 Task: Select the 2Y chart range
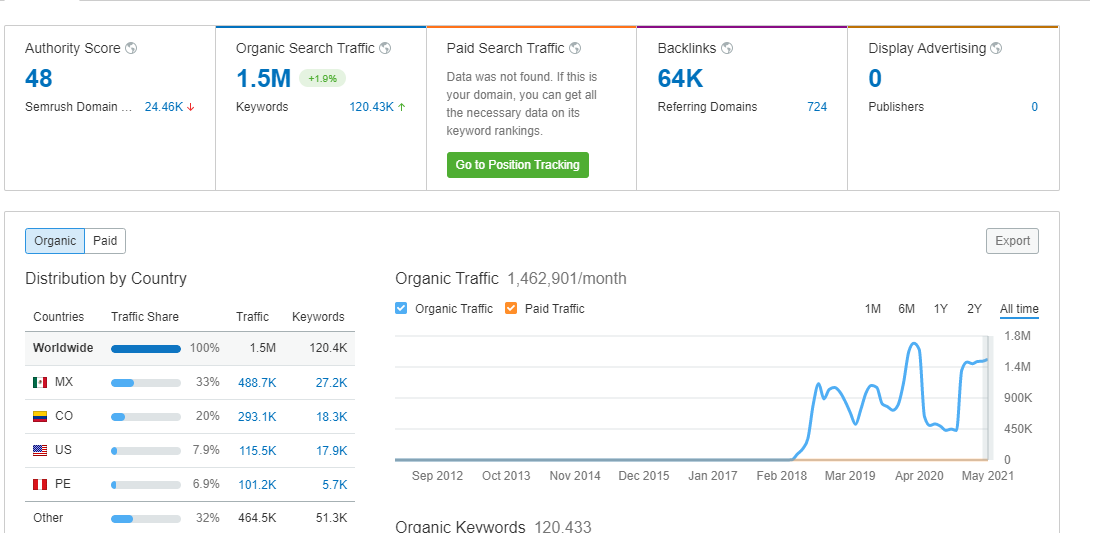tap(974, 309)
